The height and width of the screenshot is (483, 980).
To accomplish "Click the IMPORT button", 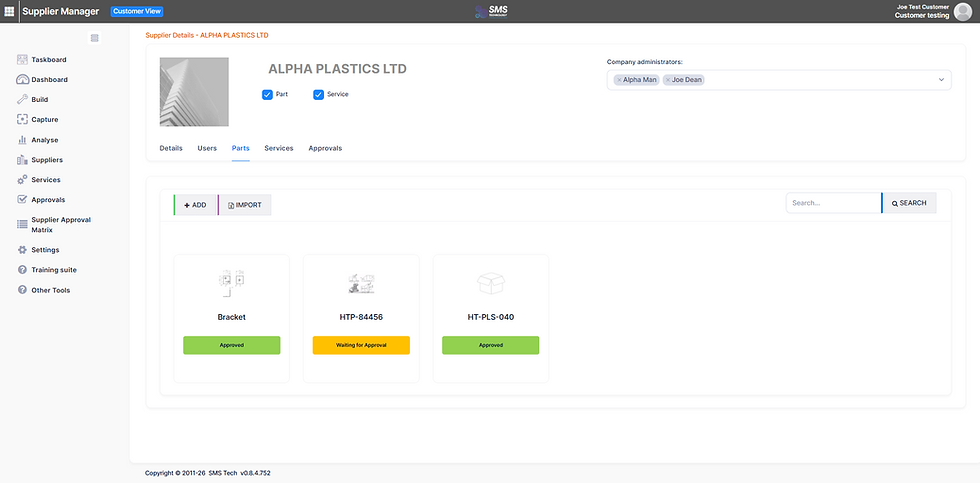I will (244, 205).
